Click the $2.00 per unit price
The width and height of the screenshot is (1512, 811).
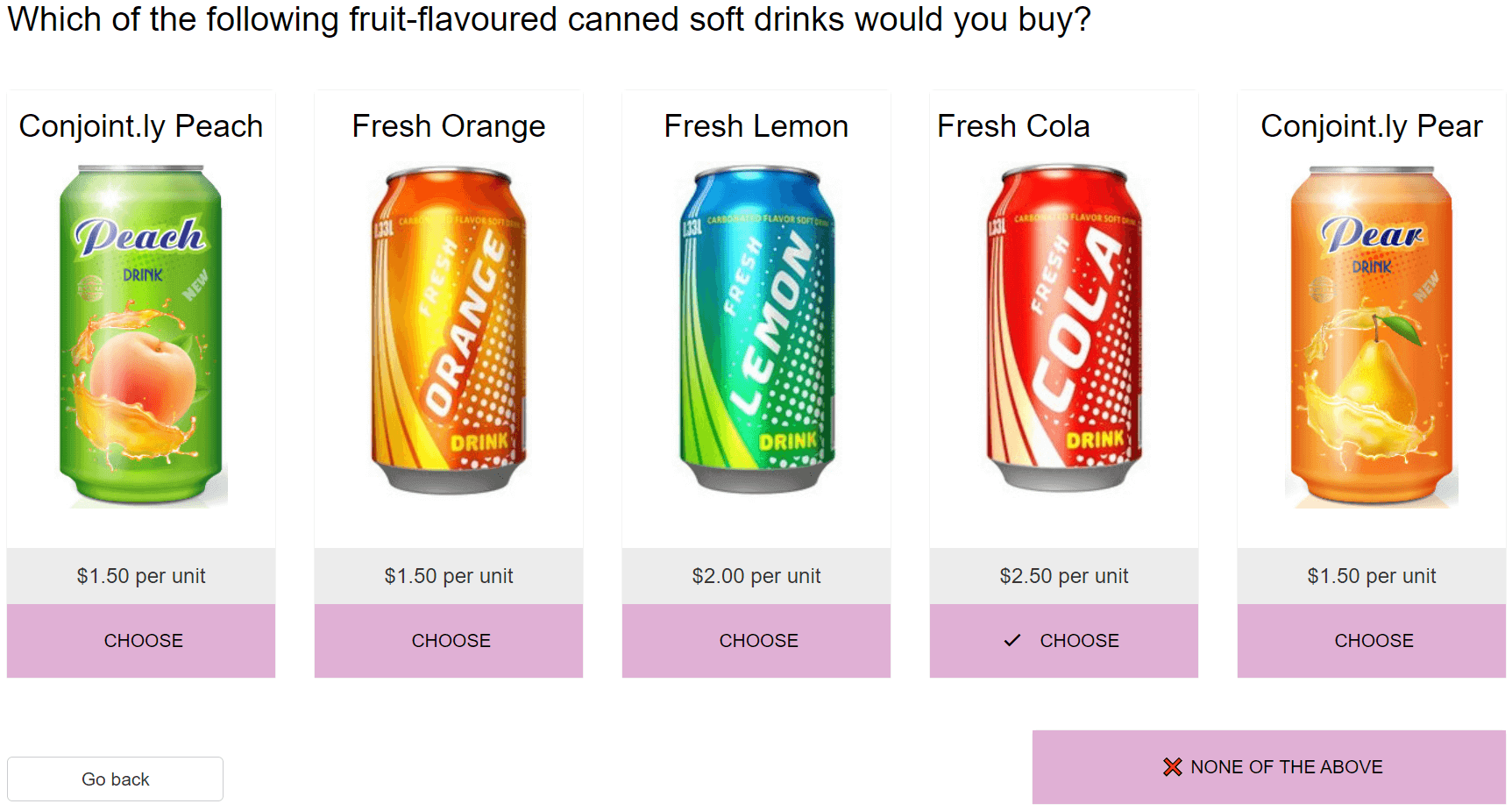(x=756, y=576)
